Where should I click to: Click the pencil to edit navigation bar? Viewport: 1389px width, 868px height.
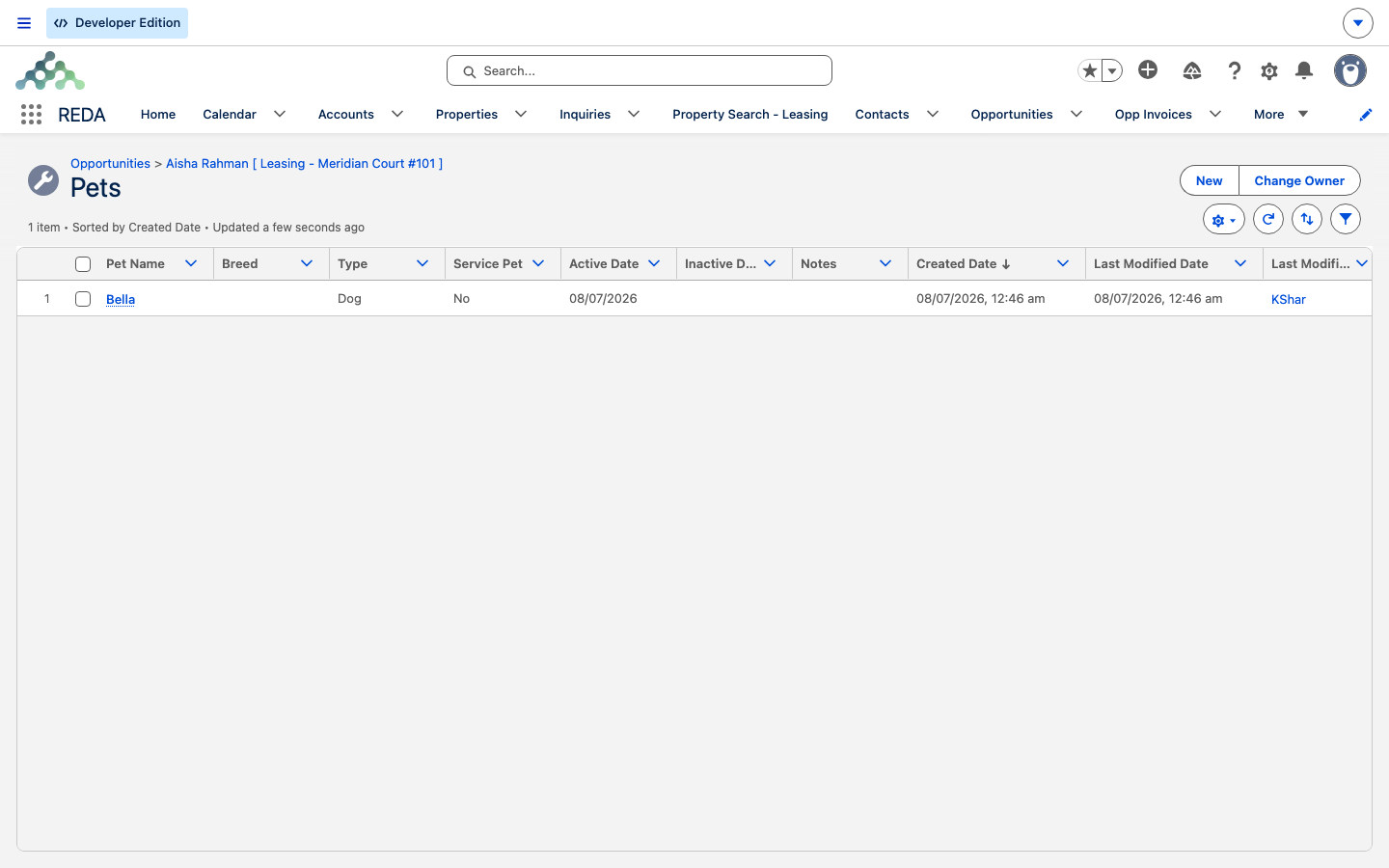(x=1365, y=115)
